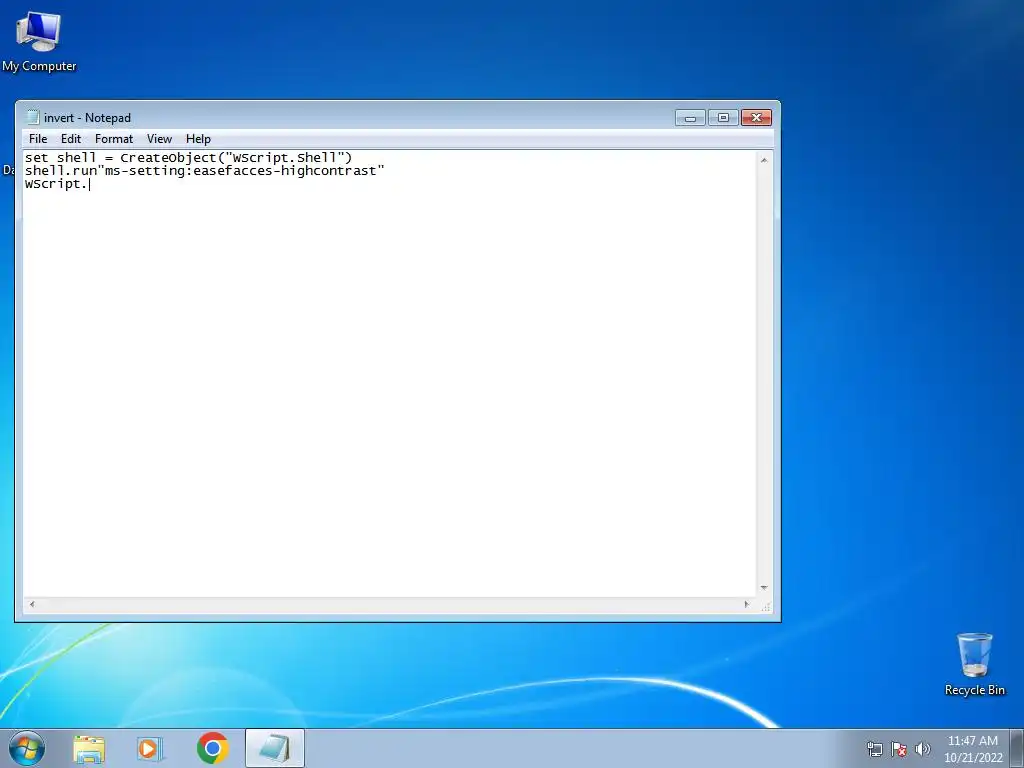Click the horizontal scrollbar right arrow
1024x768 pixels.
pos(746,605)
